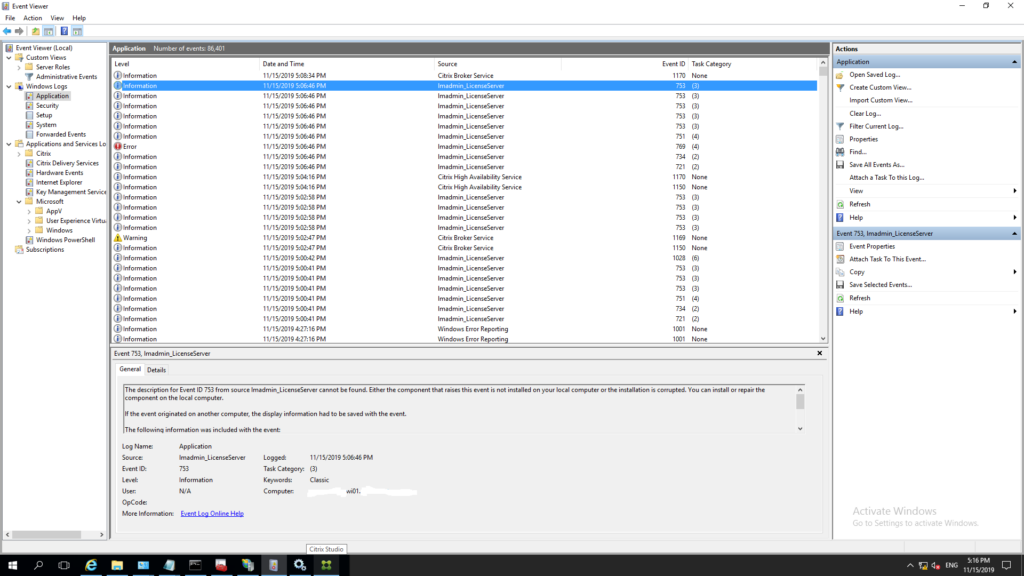Collapse the Custom Views tree node

pos(9,57)
